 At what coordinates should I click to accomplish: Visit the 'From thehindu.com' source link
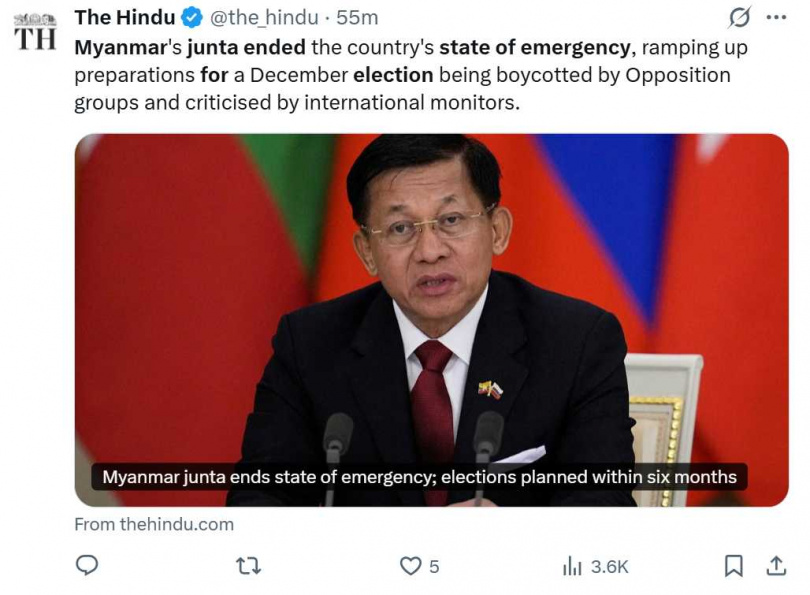pos(154,524)
